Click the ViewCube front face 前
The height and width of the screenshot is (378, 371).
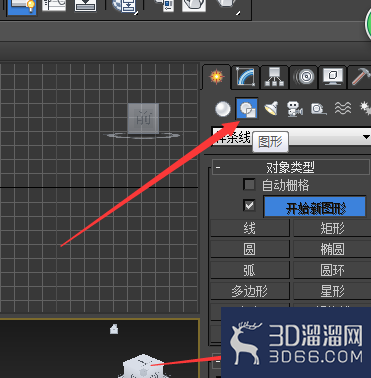click(x=143, y=118)
